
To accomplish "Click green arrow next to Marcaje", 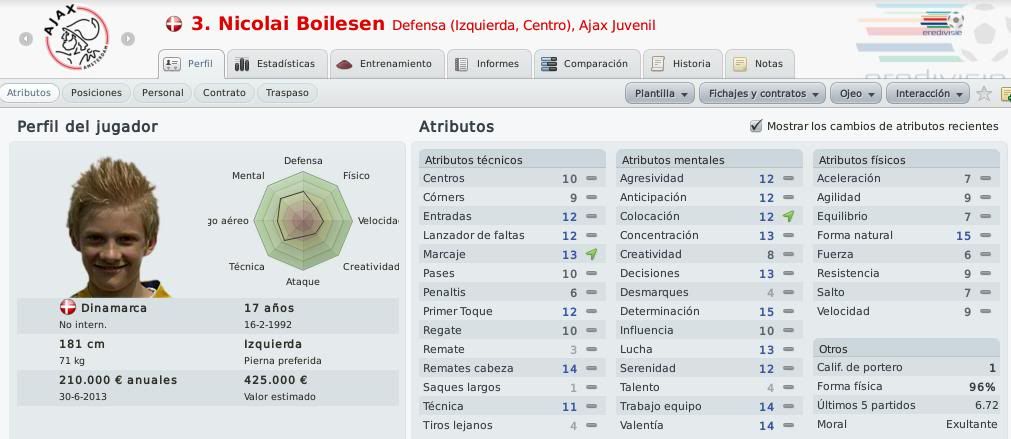I will (591, 255).
